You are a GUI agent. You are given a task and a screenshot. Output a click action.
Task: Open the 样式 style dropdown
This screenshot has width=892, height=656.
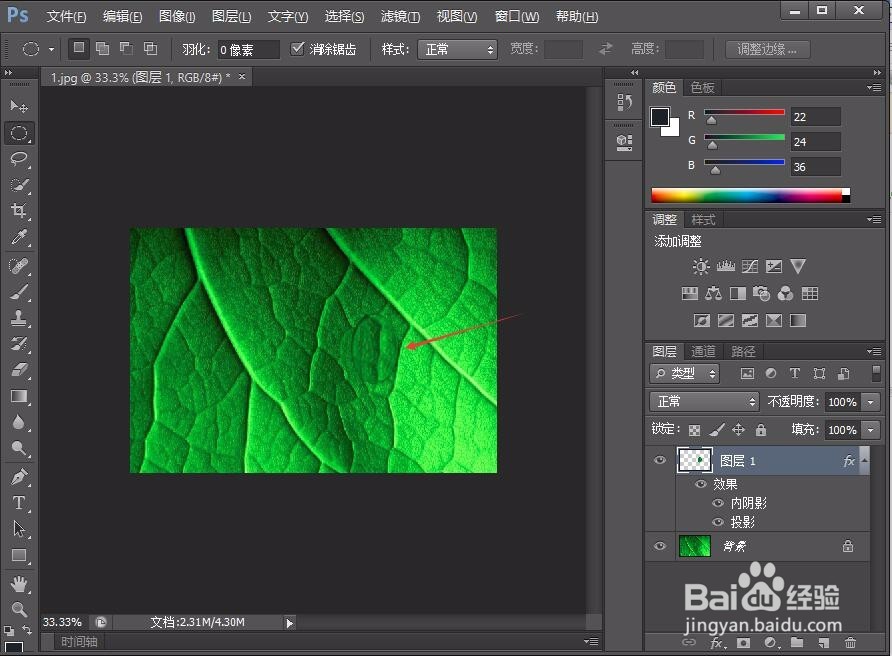coord(457,49)
